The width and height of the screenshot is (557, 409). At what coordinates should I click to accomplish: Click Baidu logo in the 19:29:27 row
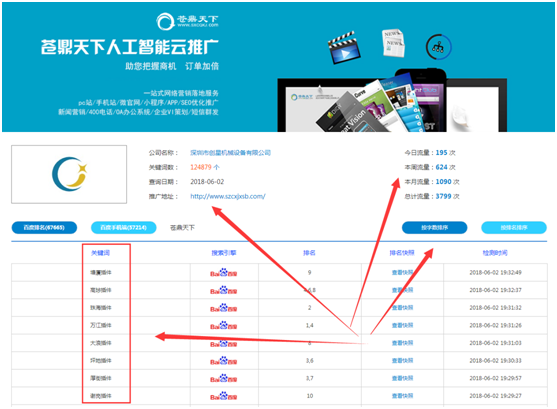coord(223,396)
